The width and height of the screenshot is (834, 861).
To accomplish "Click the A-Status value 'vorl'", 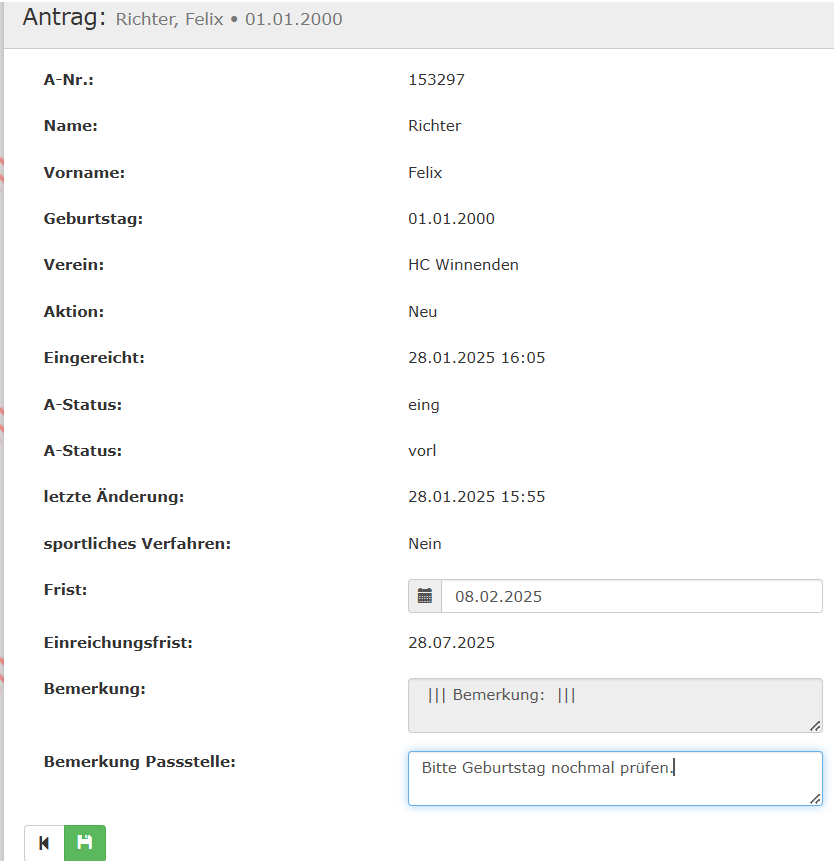I will (x=422, y=451).
